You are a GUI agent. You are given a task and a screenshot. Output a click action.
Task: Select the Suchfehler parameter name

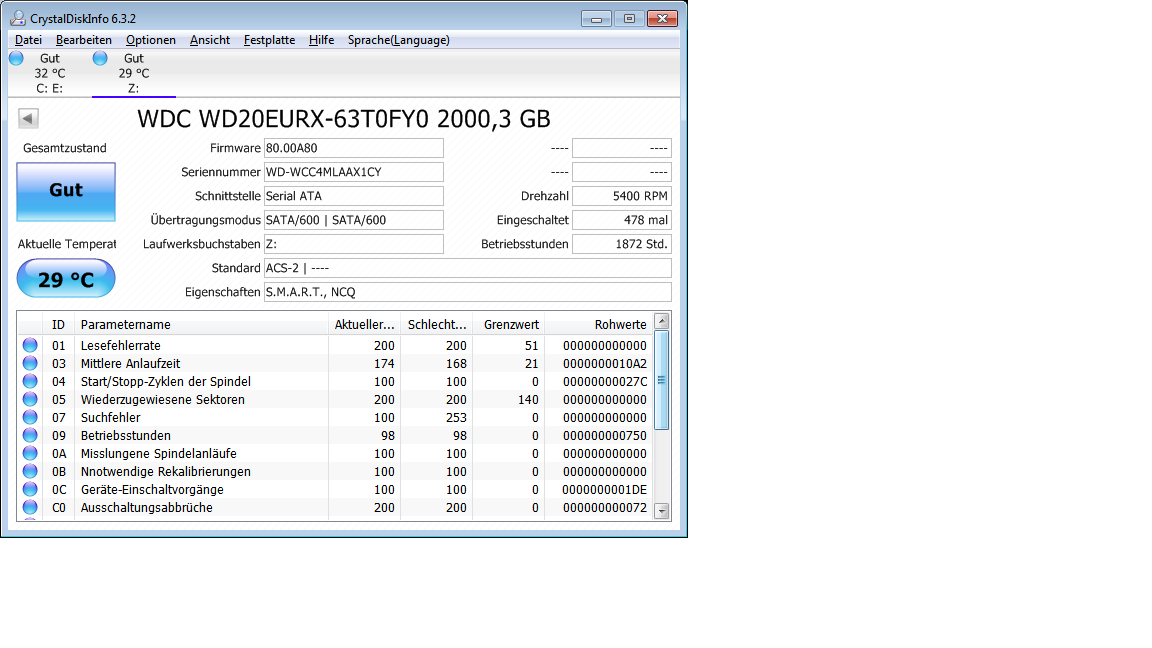point(110,417)
